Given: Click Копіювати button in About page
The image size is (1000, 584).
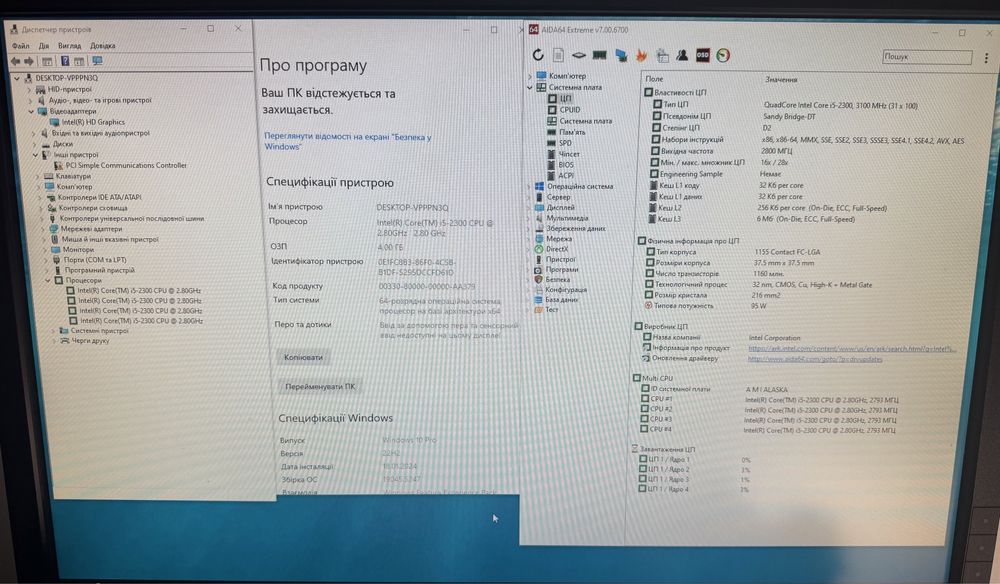Looking at the screenshot, I should (304, 357).
